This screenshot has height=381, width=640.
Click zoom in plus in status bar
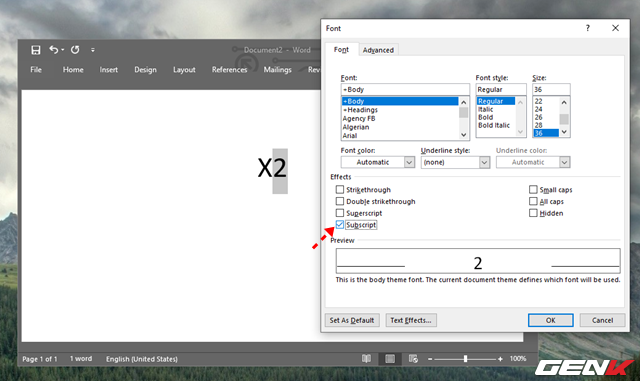(500, 359)
